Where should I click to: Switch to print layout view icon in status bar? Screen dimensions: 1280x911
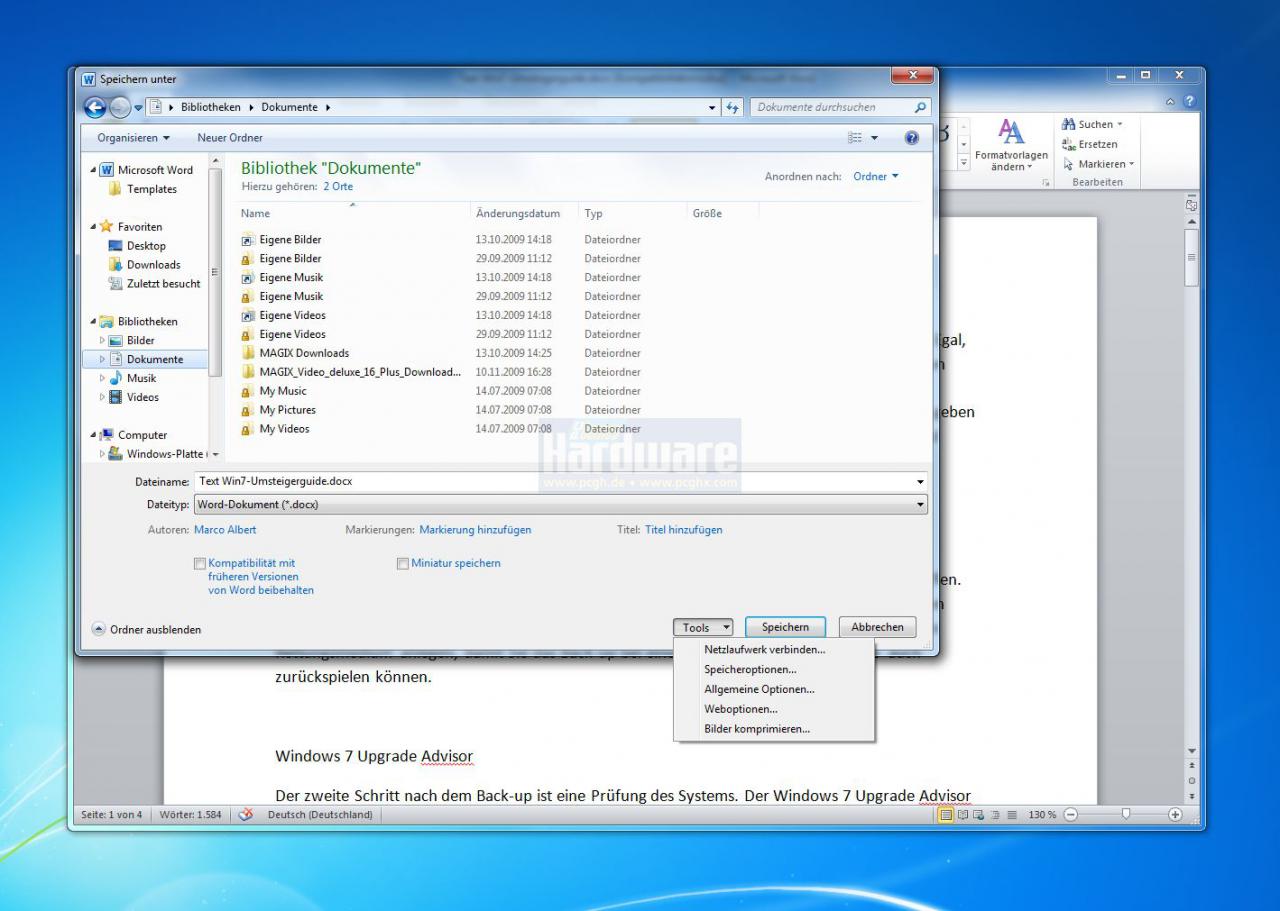945,815
